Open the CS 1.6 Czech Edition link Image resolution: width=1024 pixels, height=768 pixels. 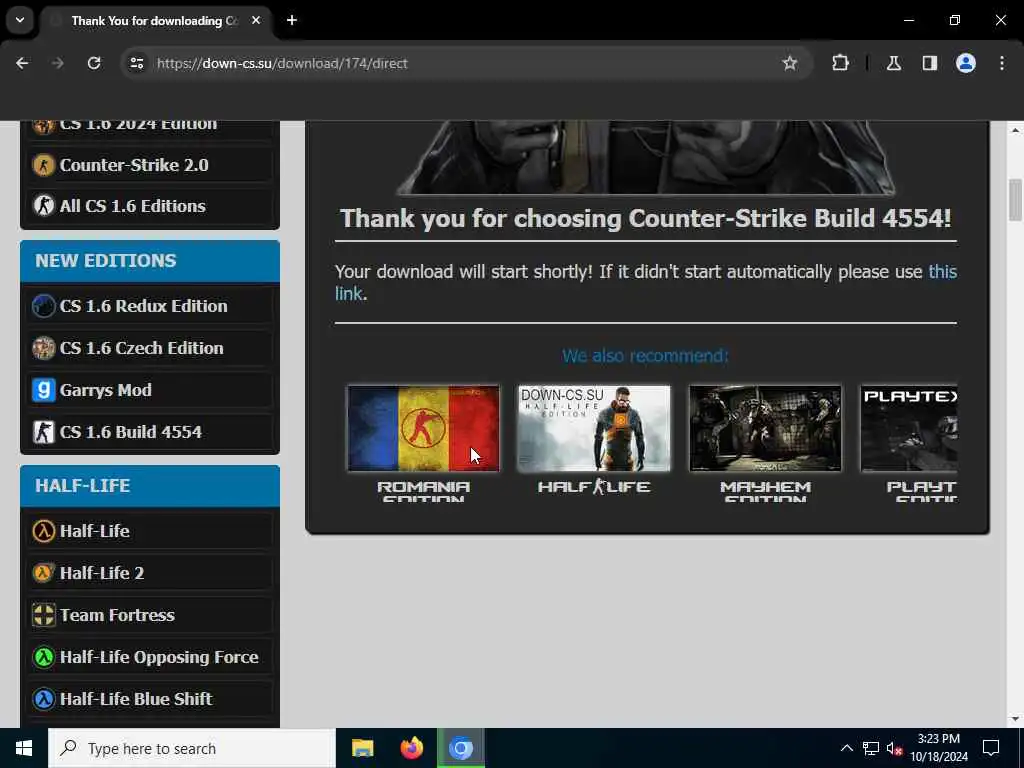pyautogui.click(x=142, y=348)
